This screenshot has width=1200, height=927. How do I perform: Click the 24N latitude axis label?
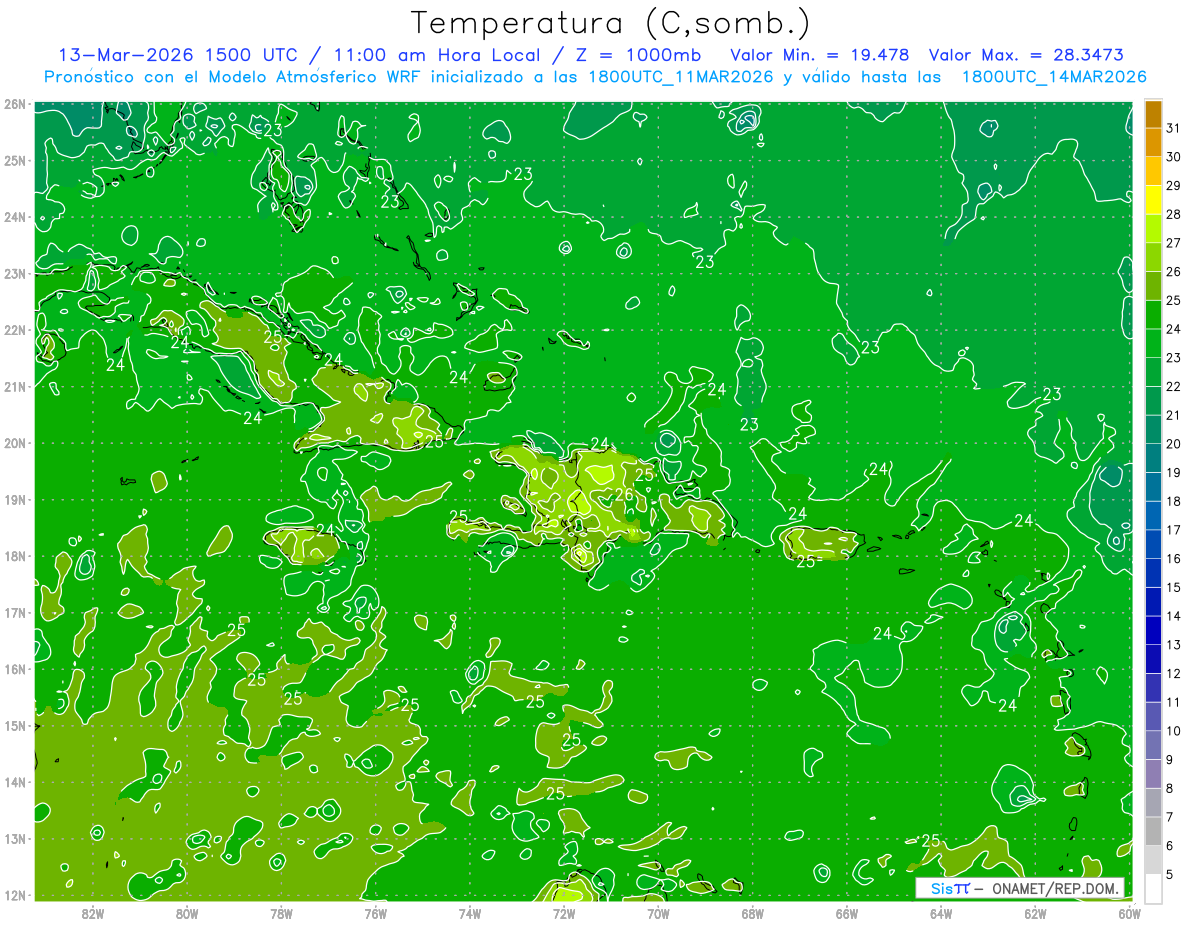tap(14, 217)
